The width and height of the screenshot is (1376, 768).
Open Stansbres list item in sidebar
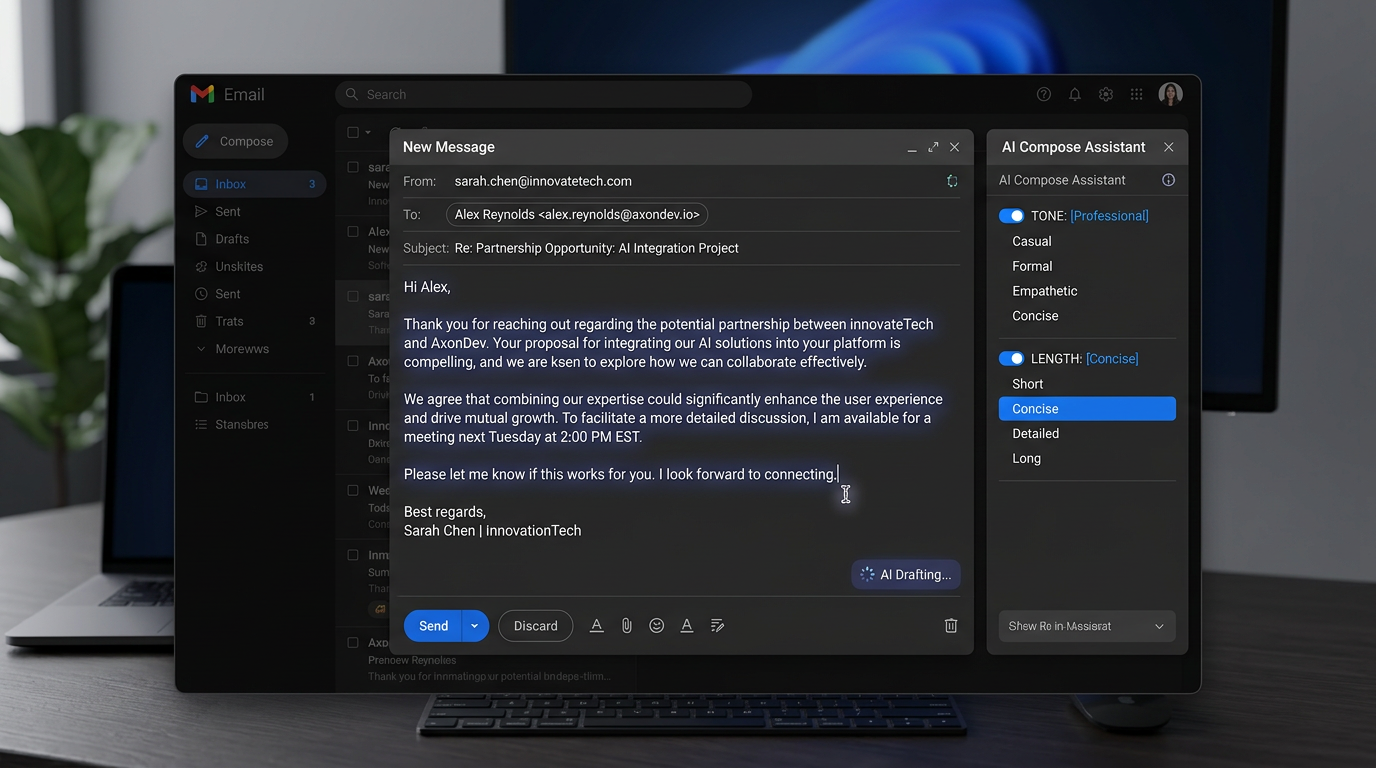pyautogui.click(x=242, y=424)
